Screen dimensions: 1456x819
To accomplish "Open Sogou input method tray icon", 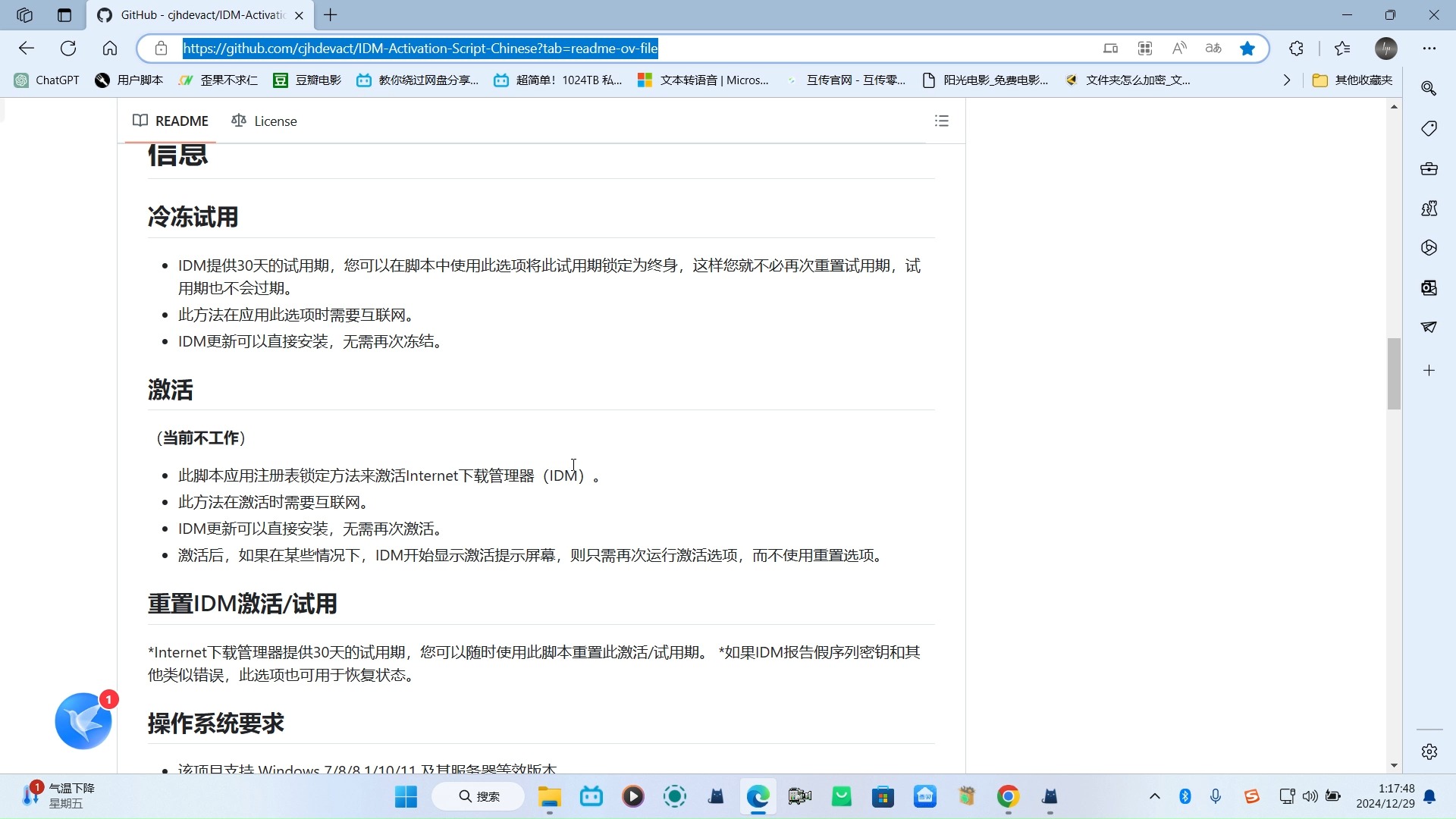I will tap(1251, 796).
